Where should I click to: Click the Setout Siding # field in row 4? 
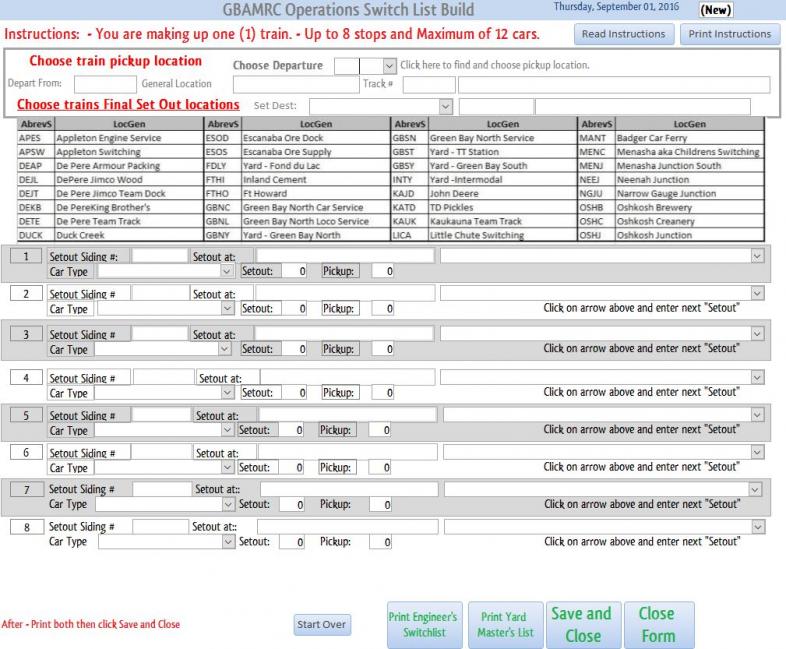(163, 377)
